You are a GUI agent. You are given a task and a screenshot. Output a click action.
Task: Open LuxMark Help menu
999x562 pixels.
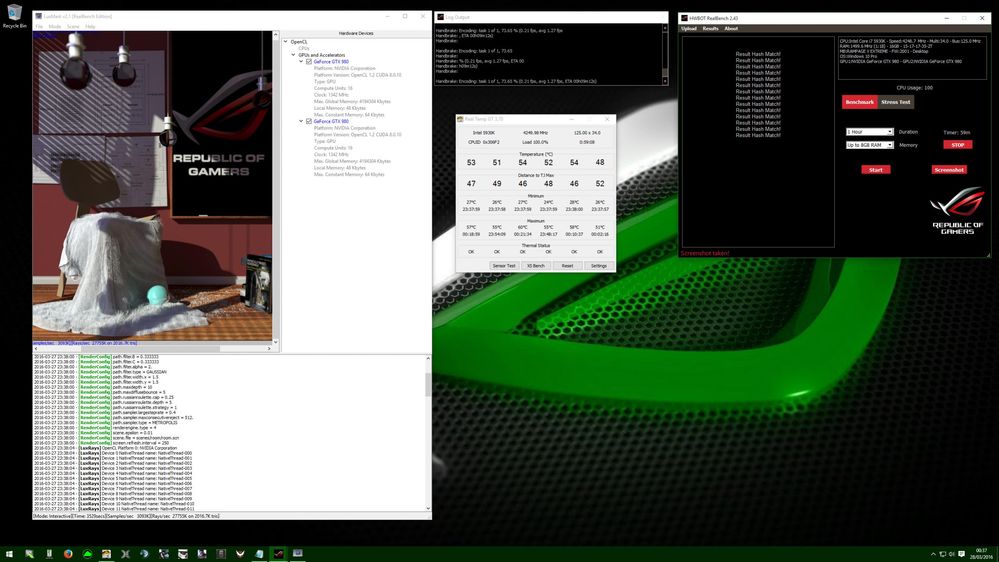[x=90, y=27]
